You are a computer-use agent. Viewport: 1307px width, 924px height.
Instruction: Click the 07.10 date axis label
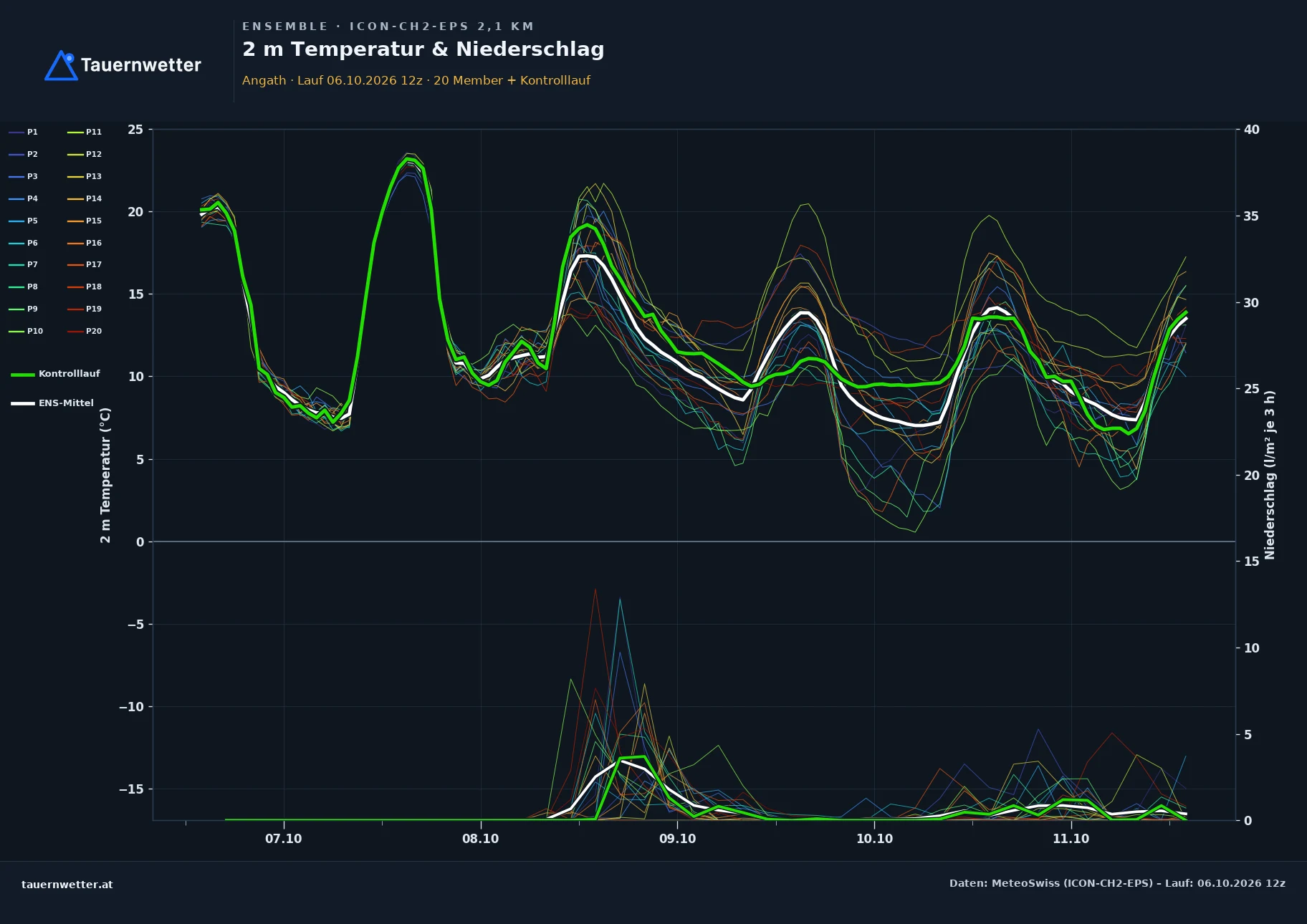pyautogui.click(x=284, y=839)
